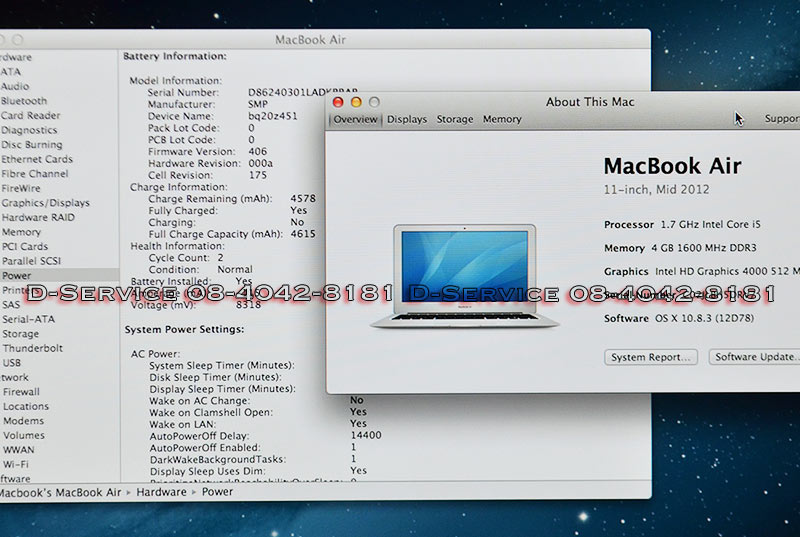Image resolution: width=800 pixels, height=537 pixels.
Task: Click the 11-inch, Mid 2012 model text
Action: click(657, 190)
